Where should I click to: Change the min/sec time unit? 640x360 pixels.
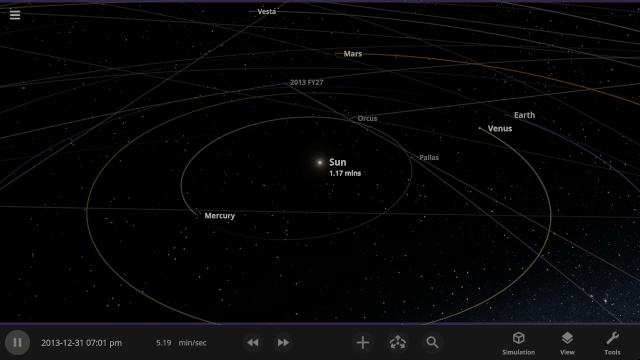(192, 343)
